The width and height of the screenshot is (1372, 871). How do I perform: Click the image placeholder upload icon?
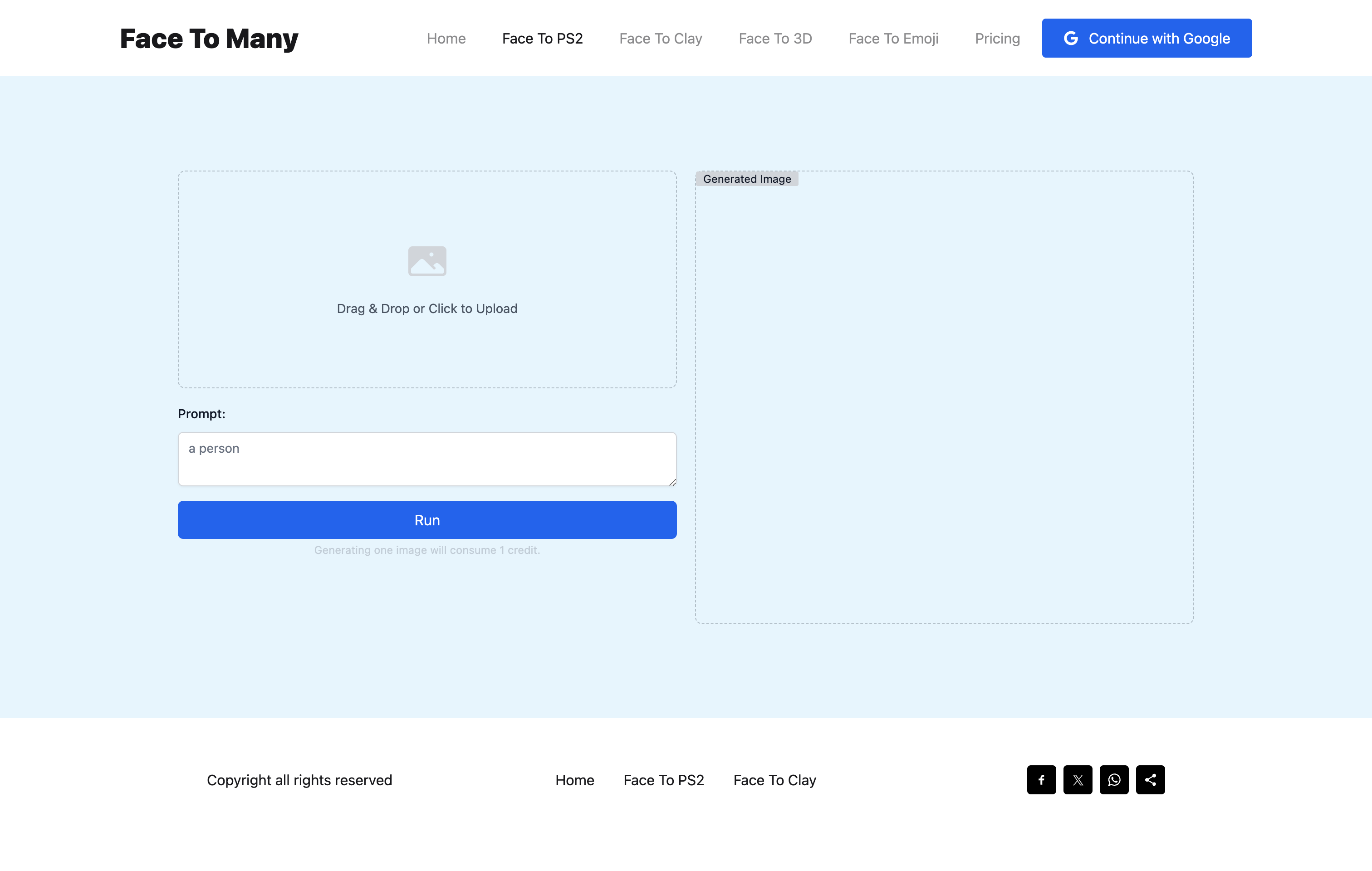point(427,261)
